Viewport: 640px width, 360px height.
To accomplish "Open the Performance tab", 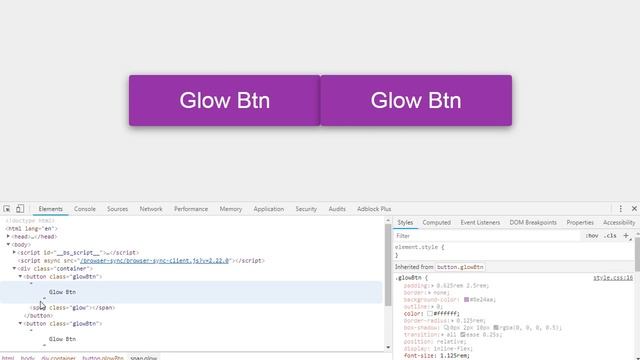I will pyautogui.click(x=191, y=209).
